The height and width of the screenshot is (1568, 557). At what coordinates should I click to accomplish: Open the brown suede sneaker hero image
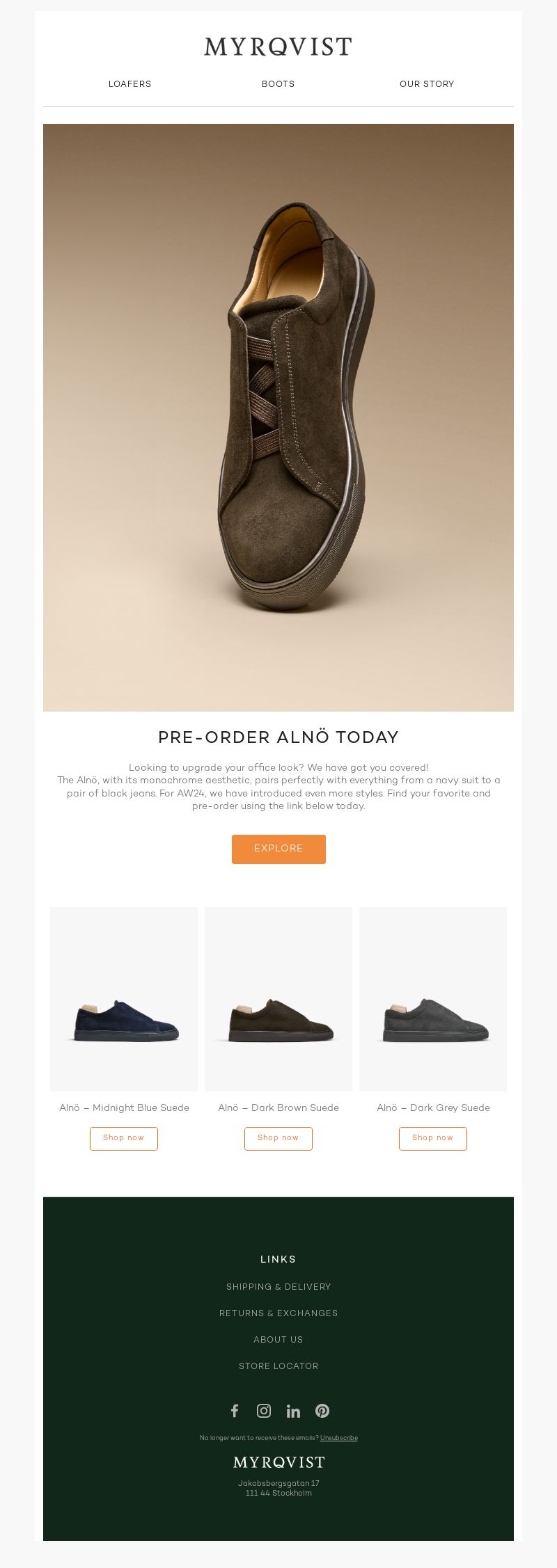278,417
